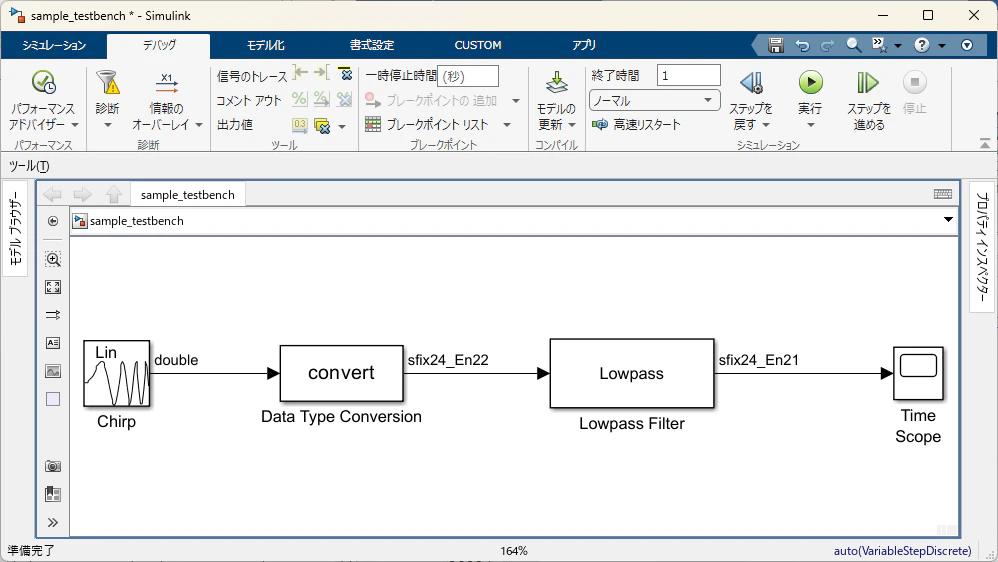Step forward the simulation
The width and height of the screenshot is (998, 562).
(868, 82)
